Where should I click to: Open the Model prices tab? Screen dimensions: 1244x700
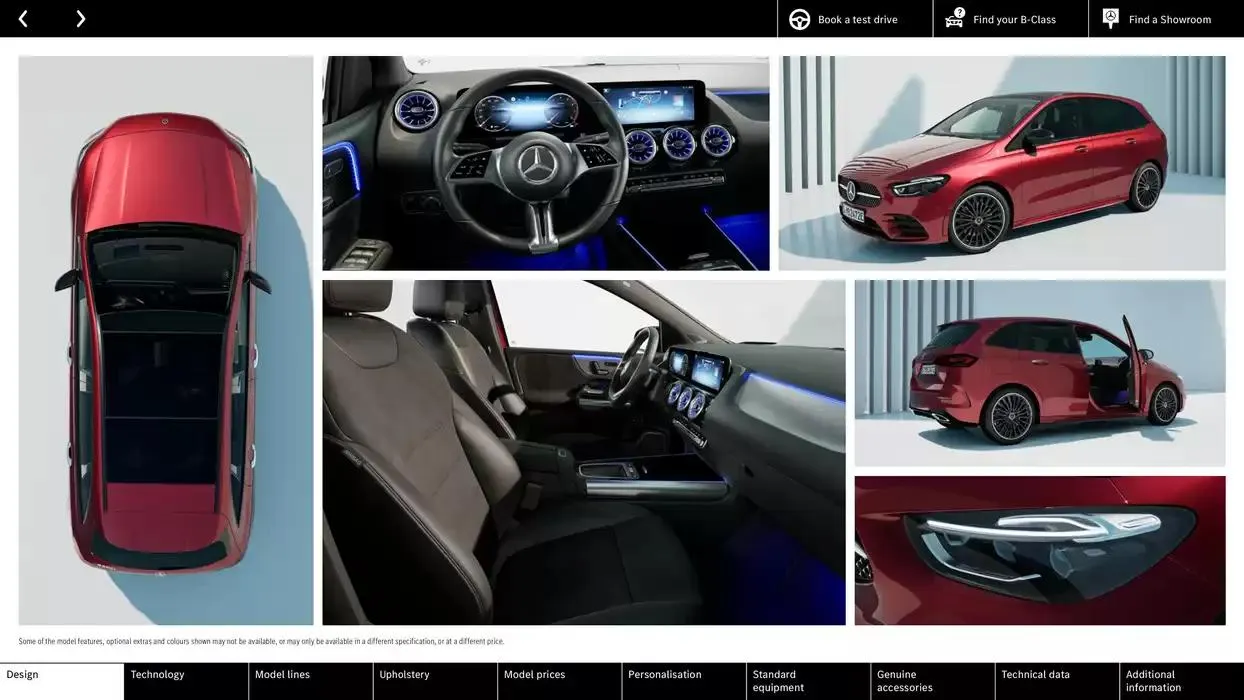559,681
